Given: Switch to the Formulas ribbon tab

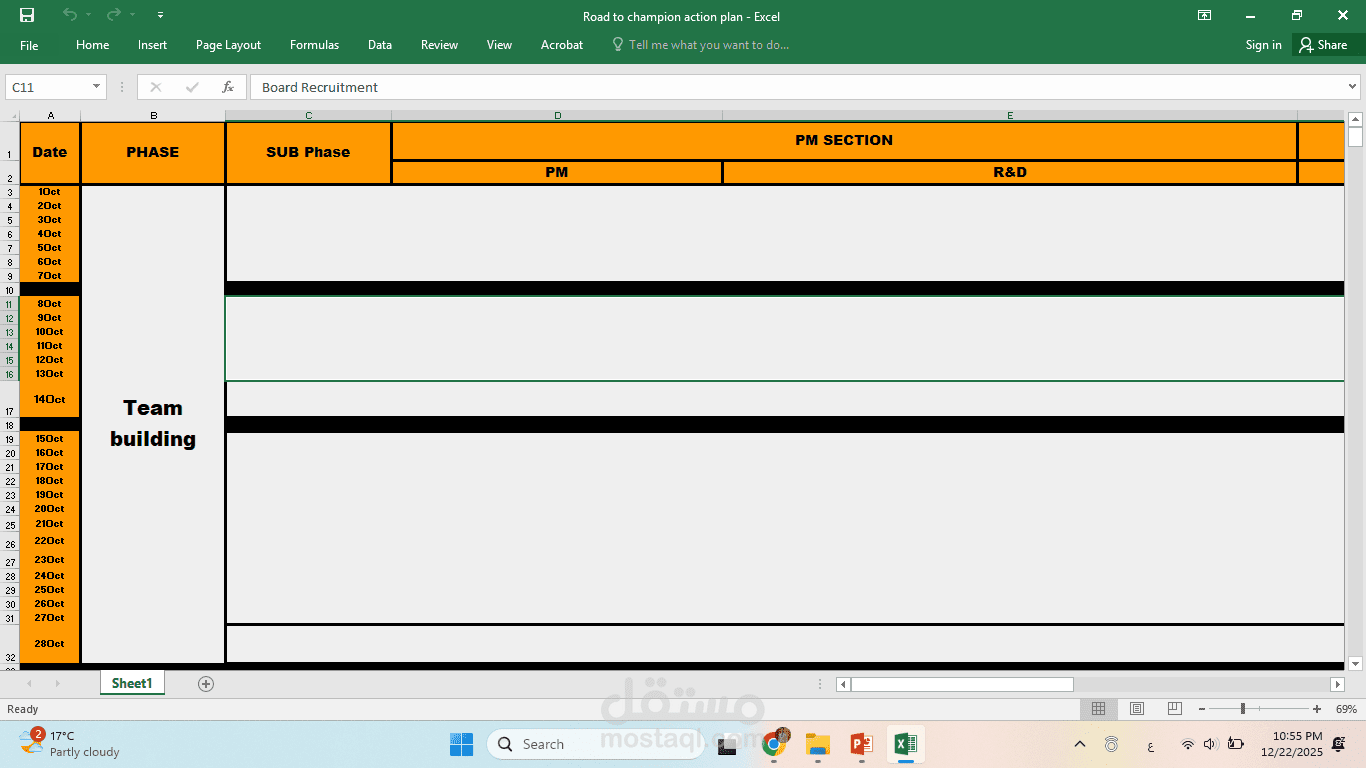Looking at the screenshot, I should 314,45.
